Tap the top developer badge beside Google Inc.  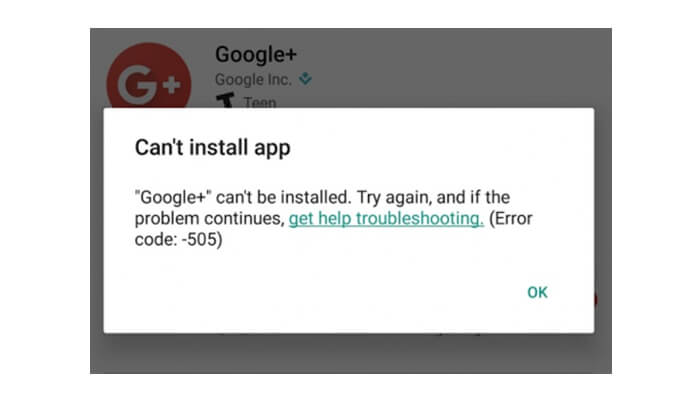305,79
